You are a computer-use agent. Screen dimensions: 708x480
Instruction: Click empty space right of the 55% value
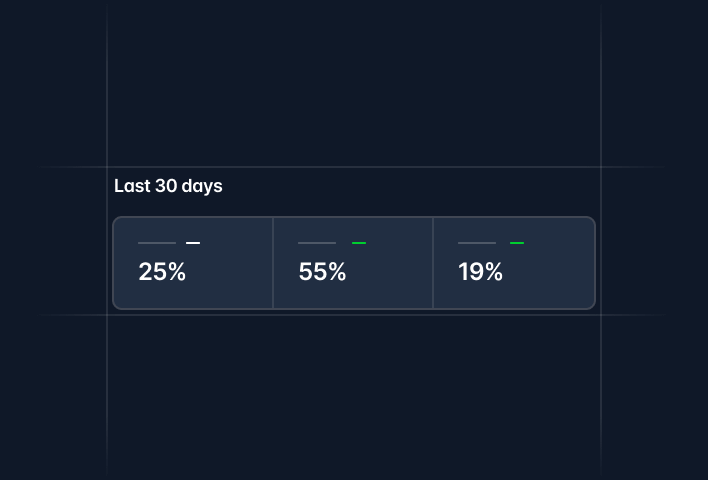coord(390,272)
